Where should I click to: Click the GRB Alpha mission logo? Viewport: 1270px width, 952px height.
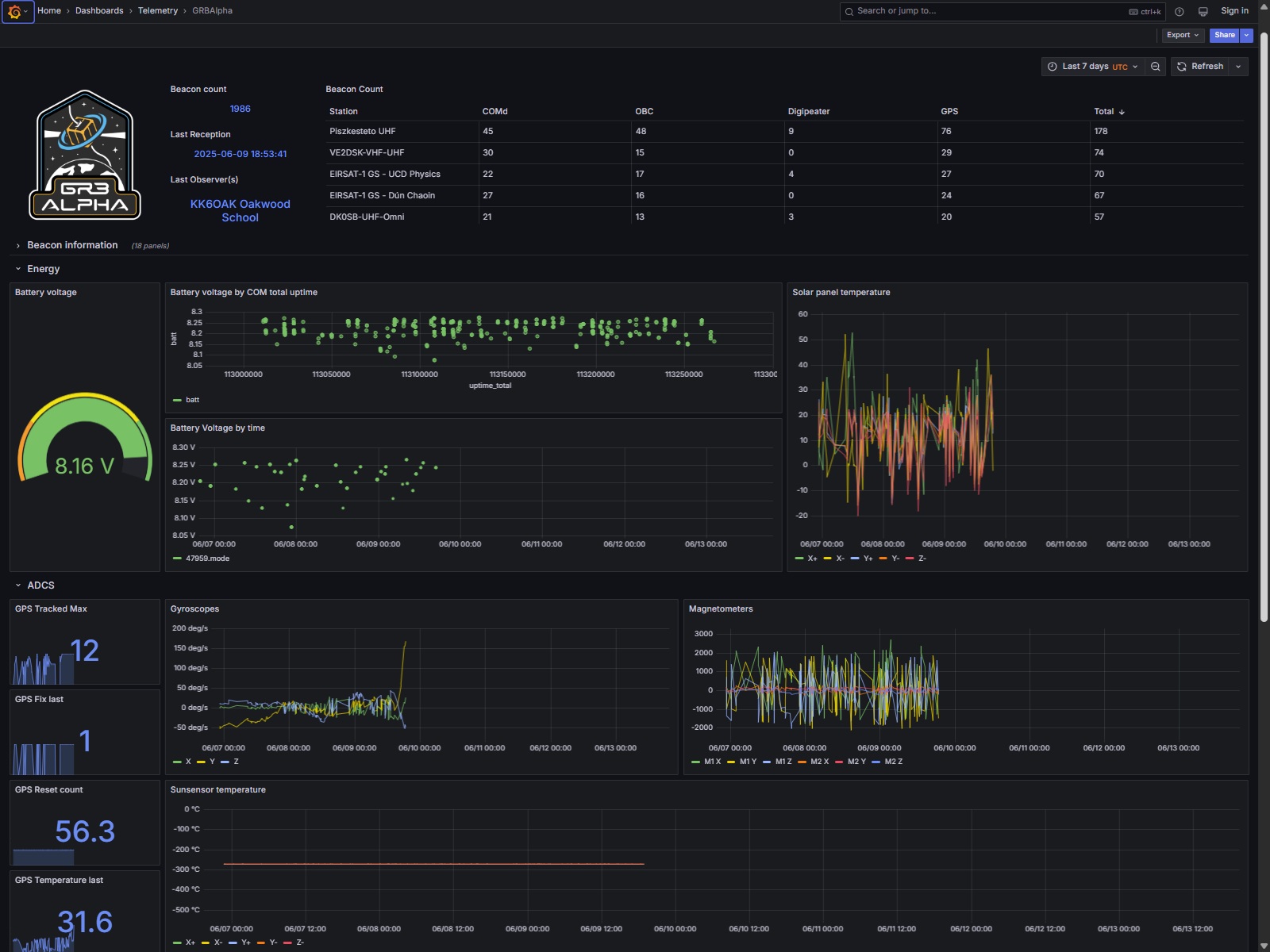85,155
